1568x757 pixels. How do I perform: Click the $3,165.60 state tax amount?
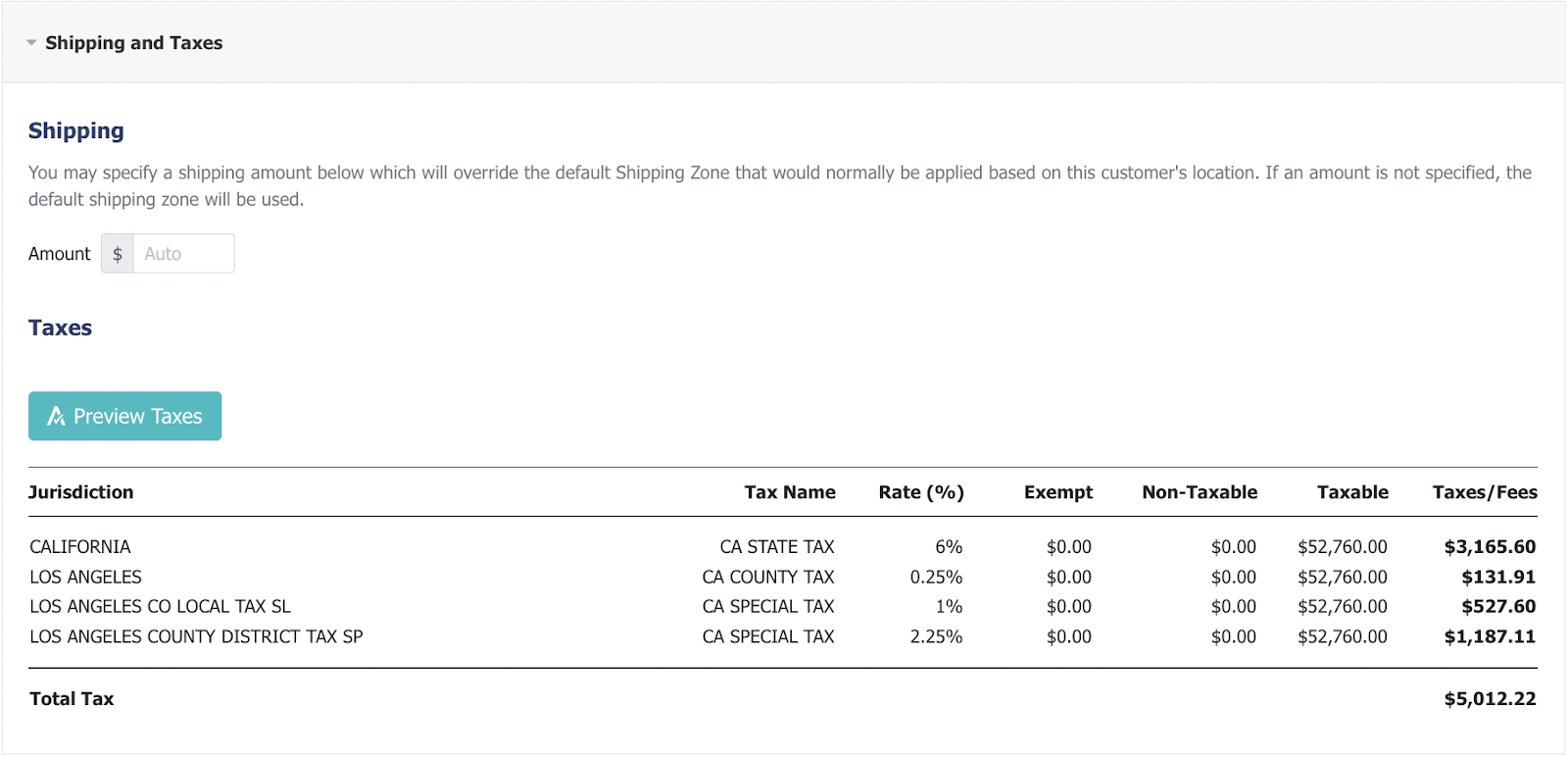[1489, 547]
